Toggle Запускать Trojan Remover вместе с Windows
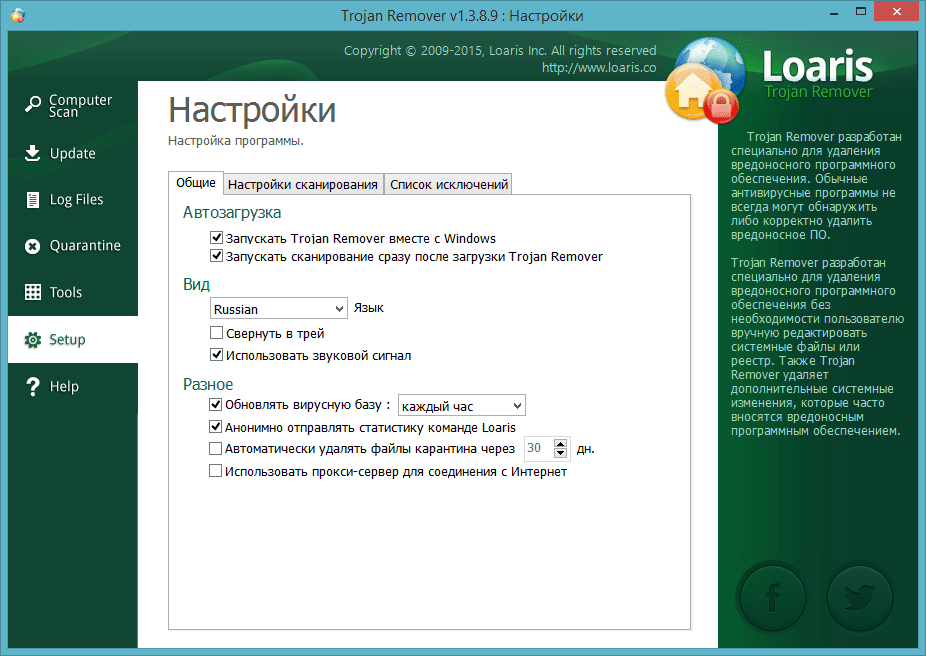The height and width of the screenshot is (656, 926). (x=216, y=238)
